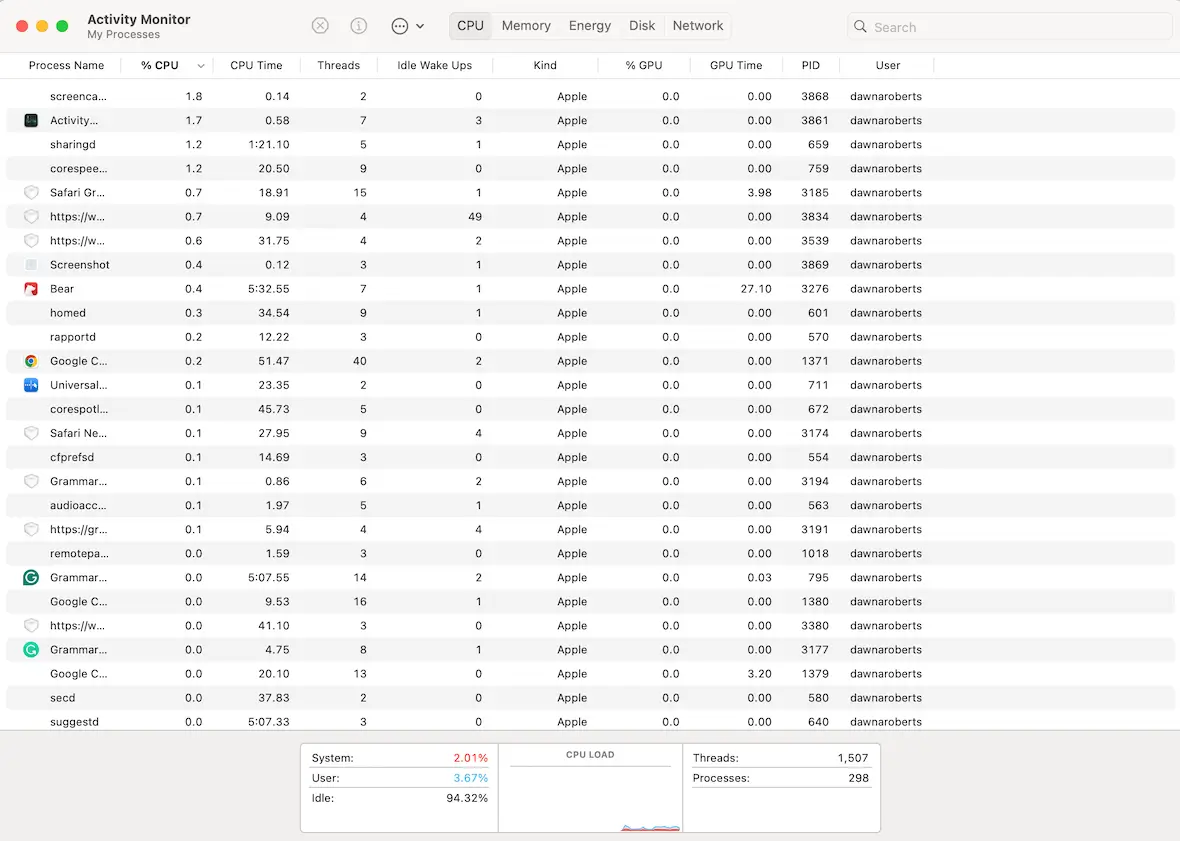Sort by User column header
Screen dimensions: 1180x841
pyautogui.click(x=888, y=65)
